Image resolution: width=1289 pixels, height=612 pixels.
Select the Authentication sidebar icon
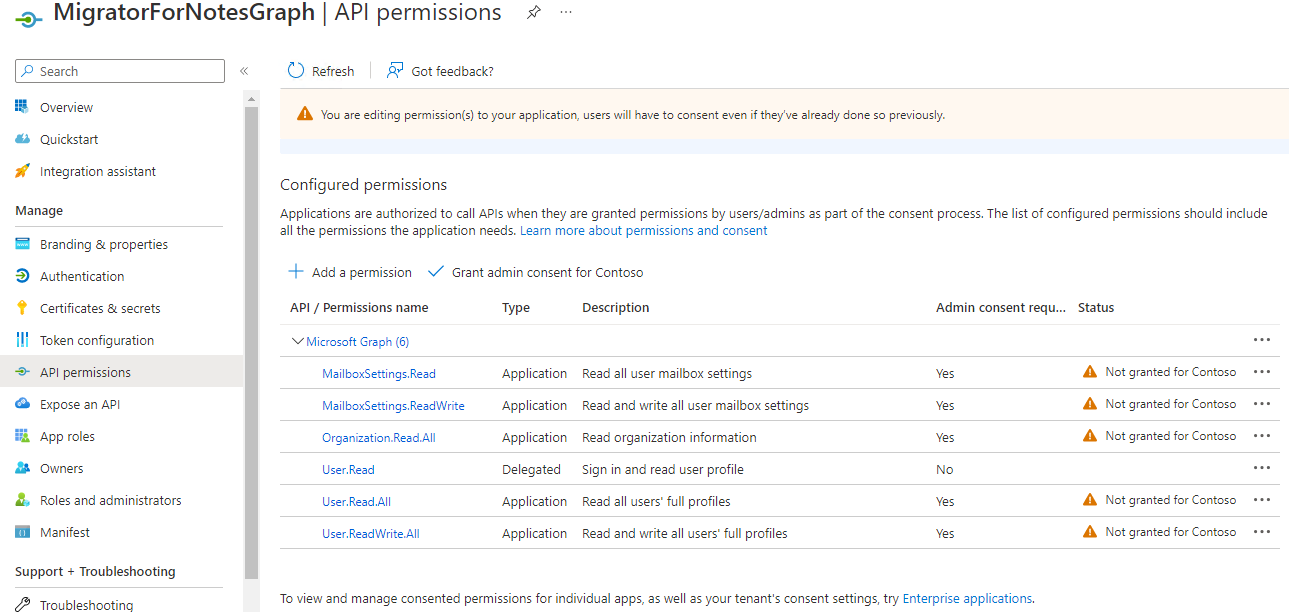point(22,275)
